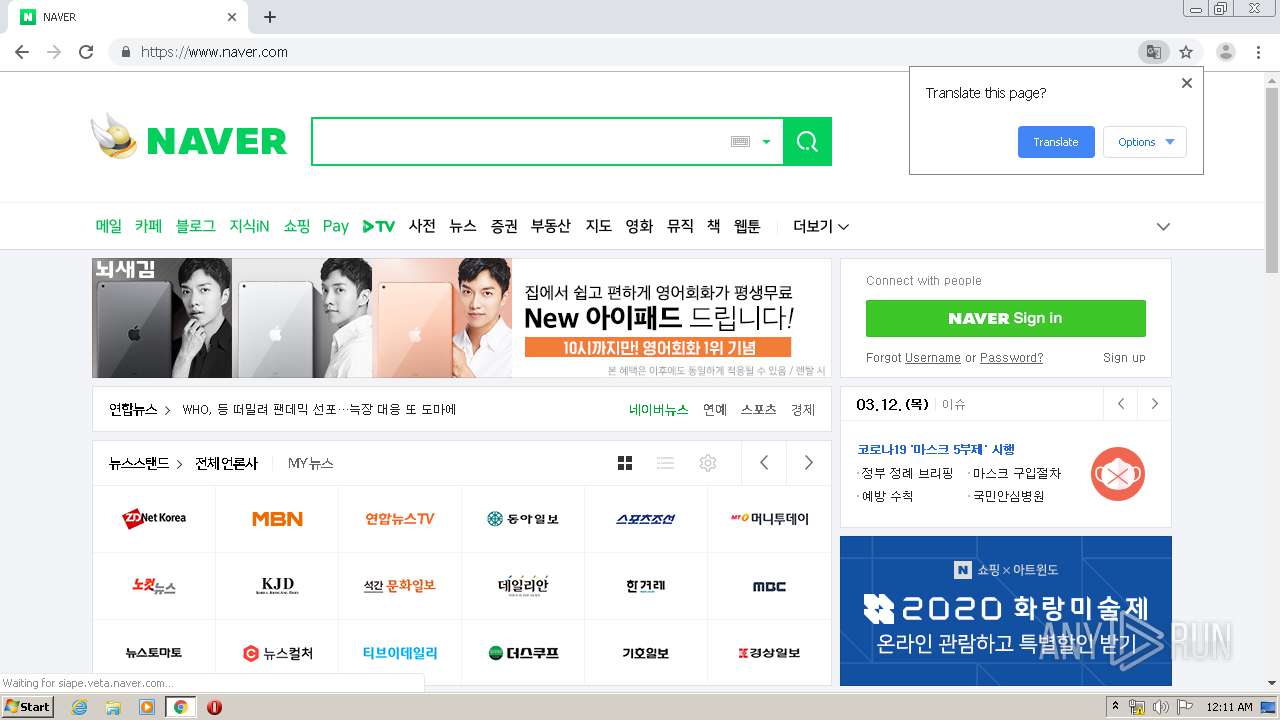The height and width of the screenshot is (720, 1280).
Task: Open newsstand settings gear
Action: pos(708,463)
